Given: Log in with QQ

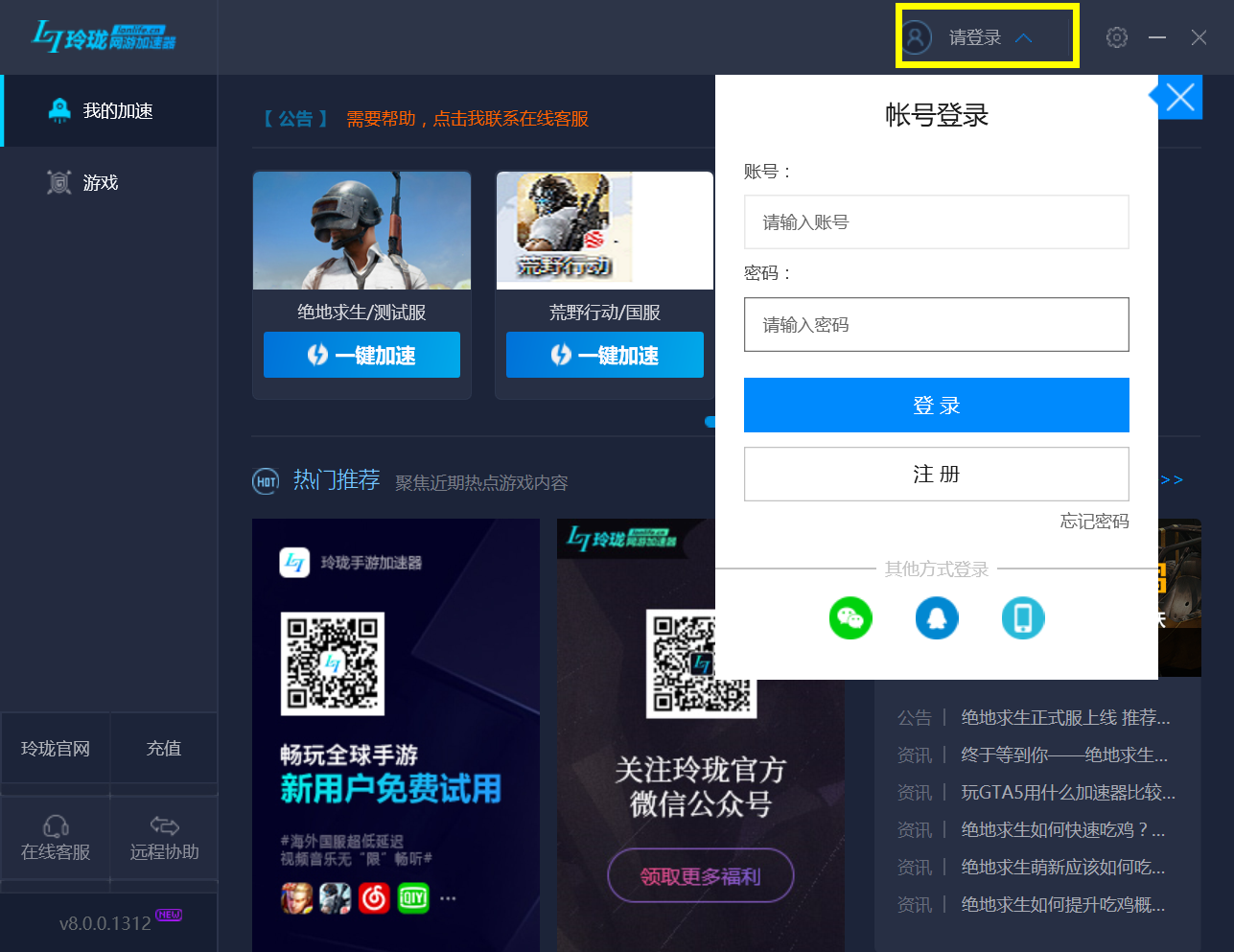Looking at the screenshot, I should 937,618.
